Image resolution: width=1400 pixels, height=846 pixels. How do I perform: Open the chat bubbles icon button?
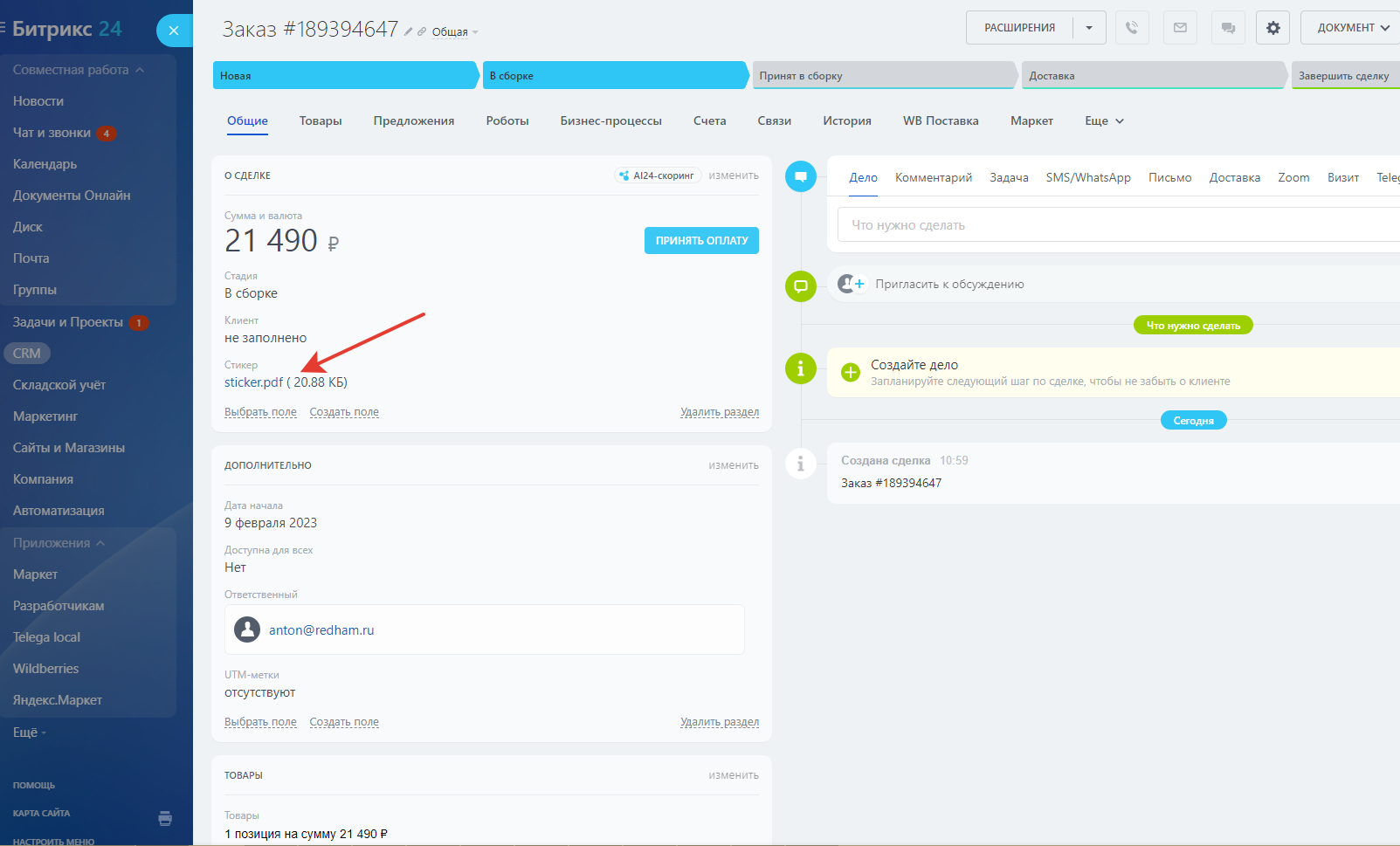[1228, 28]
